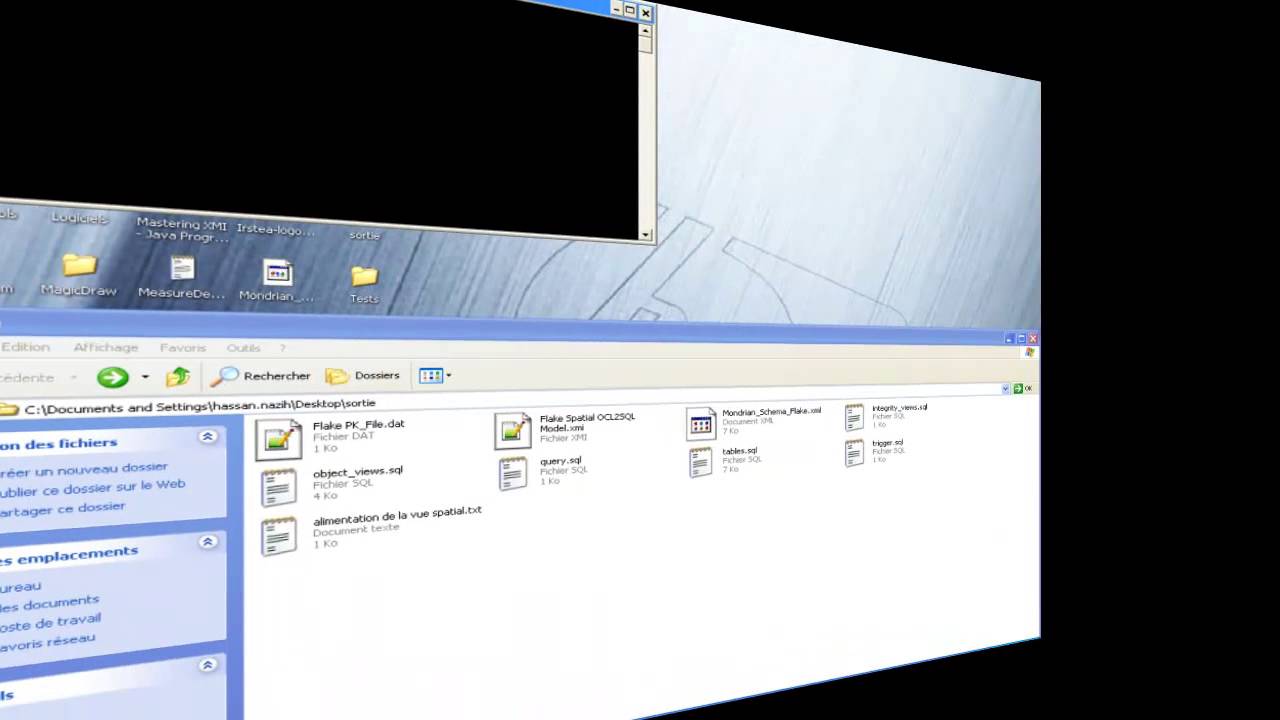Click the Rechercher search button
Image resolution: width=1280 pixels, height=720 pixels.
pos(260,376)
